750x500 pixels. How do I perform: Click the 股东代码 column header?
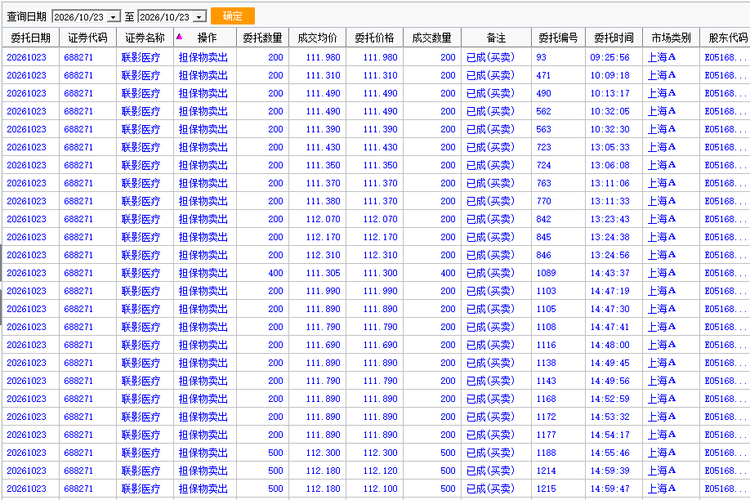[x=727, y=38]
